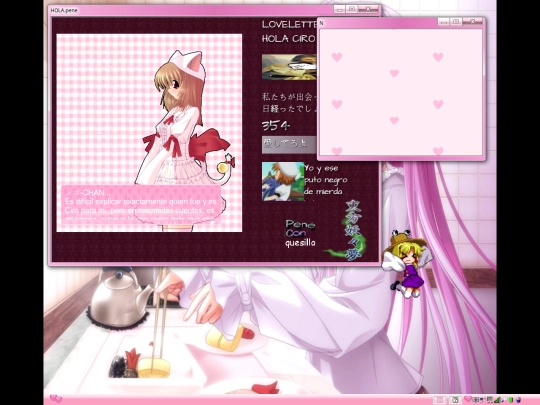Open the green battery tray icon
Screen dimensions: 540x405
point(510,399)
